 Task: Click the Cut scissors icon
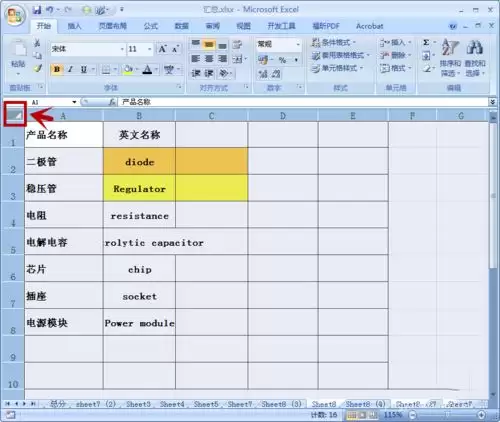coord(37,43)
